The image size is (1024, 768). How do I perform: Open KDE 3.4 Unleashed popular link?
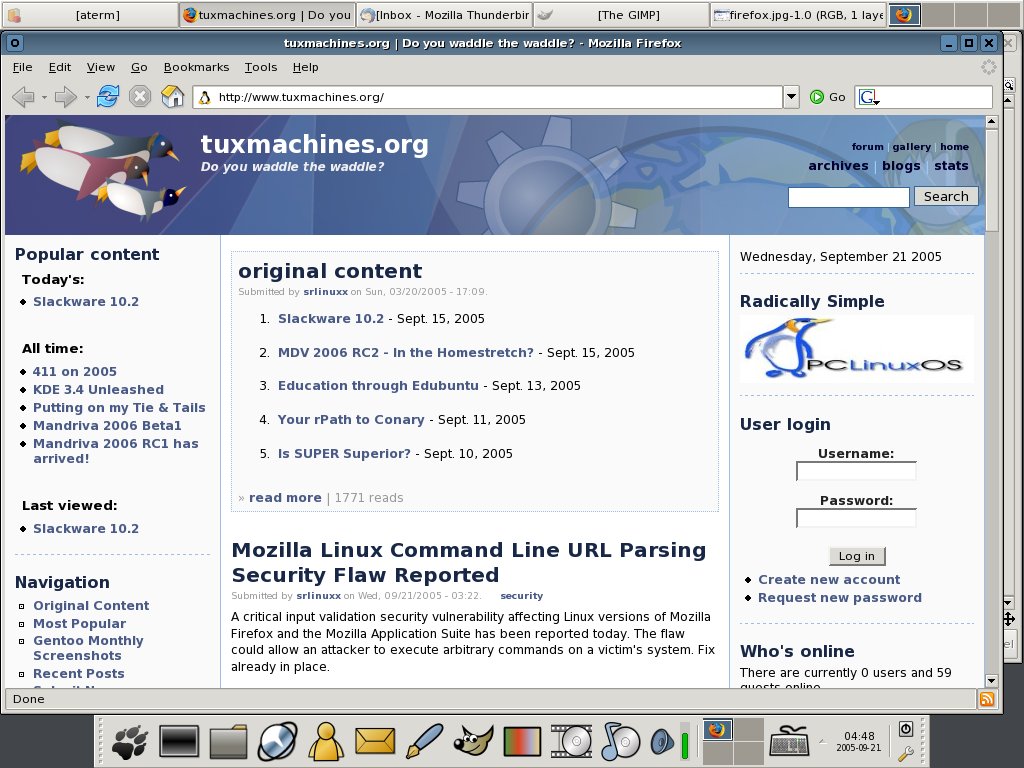click(x=99, y=389)
